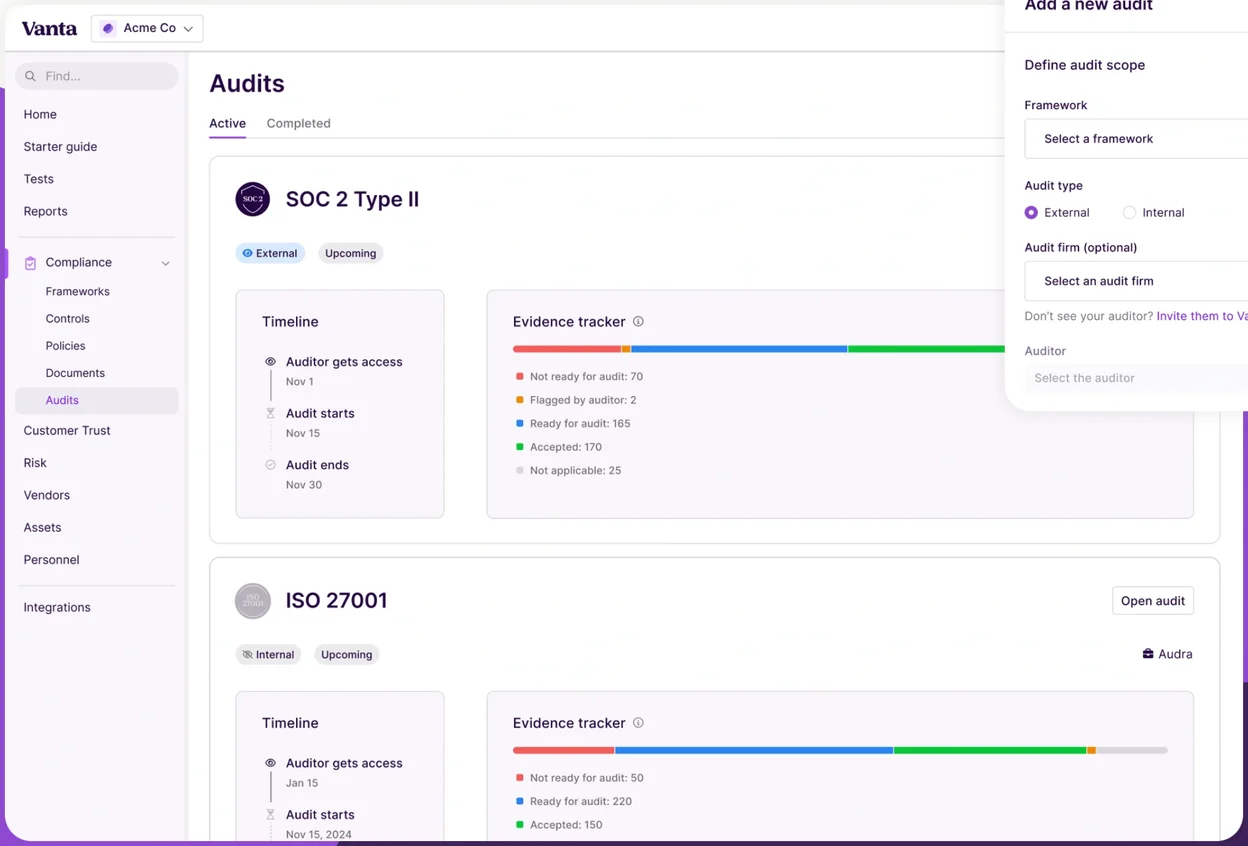Go to Home in sidebar

tap(40, 114)
